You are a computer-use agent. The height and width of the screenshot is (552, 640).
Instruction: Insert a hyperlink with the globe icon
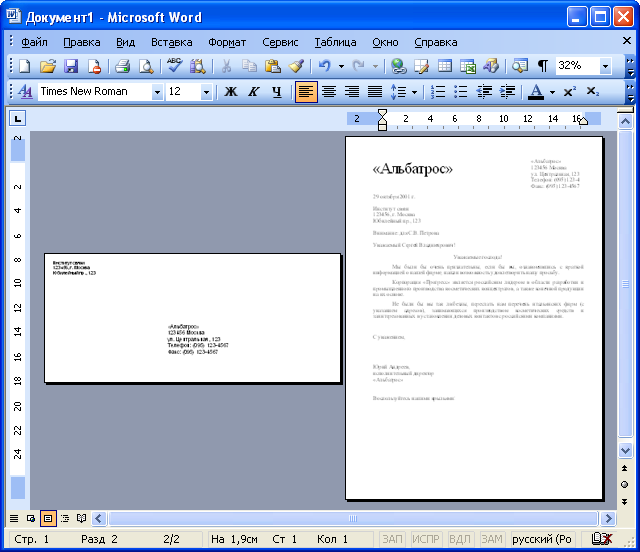tap(398, 66)
